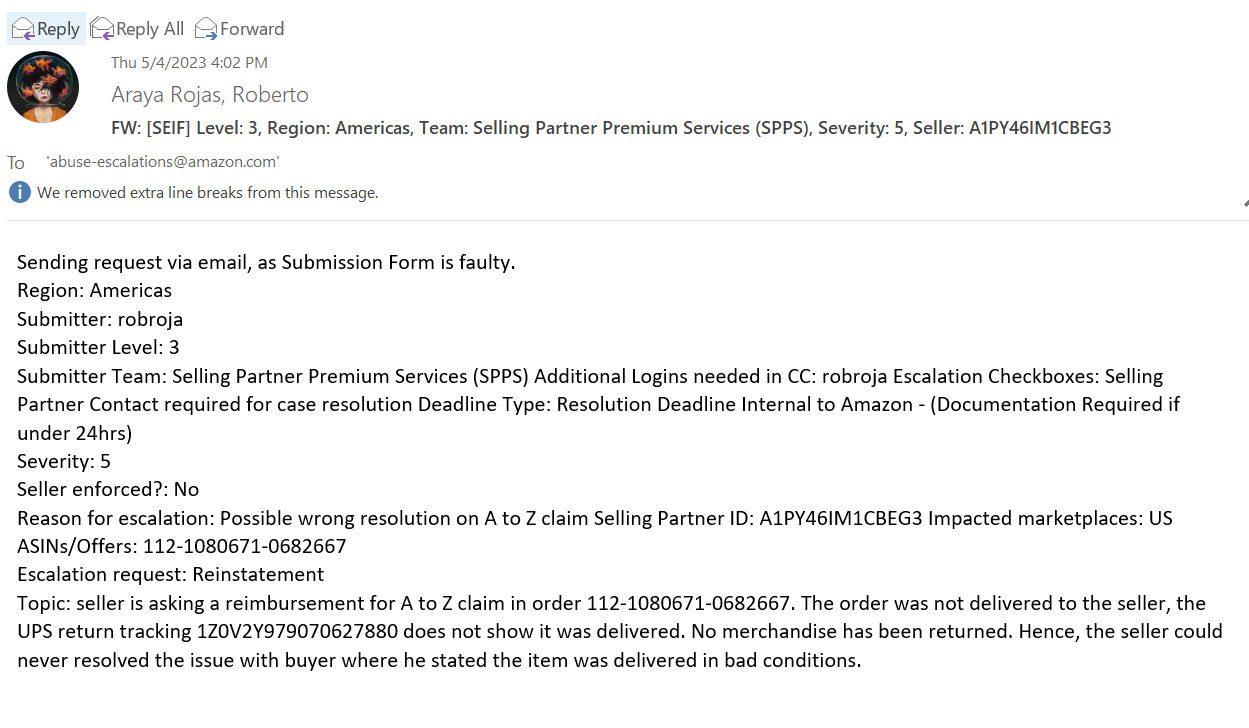The height and width of the screenshot is (728, 1249).
Task: Open the sender's profile picture
Action: coord(43,87)
